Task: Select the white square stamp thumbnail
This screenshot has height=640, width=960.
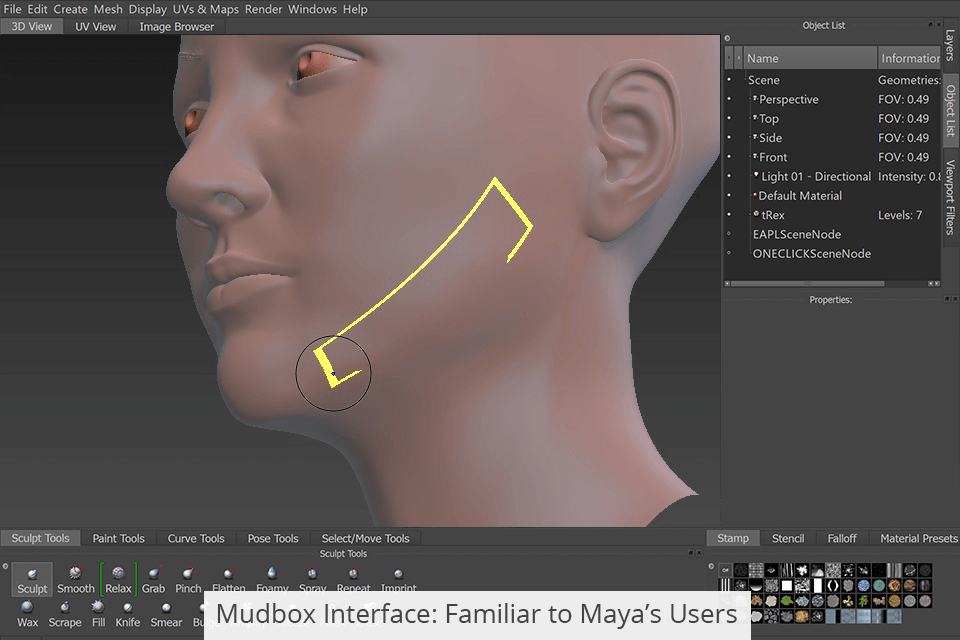Action: click(x=786, y=585)
